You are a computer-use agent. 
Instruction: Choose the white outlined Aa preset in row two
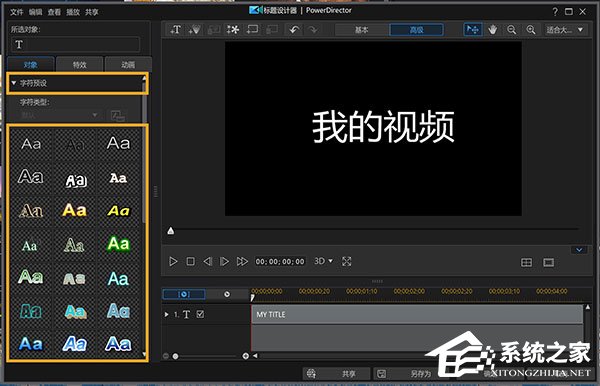coord(31,176)
